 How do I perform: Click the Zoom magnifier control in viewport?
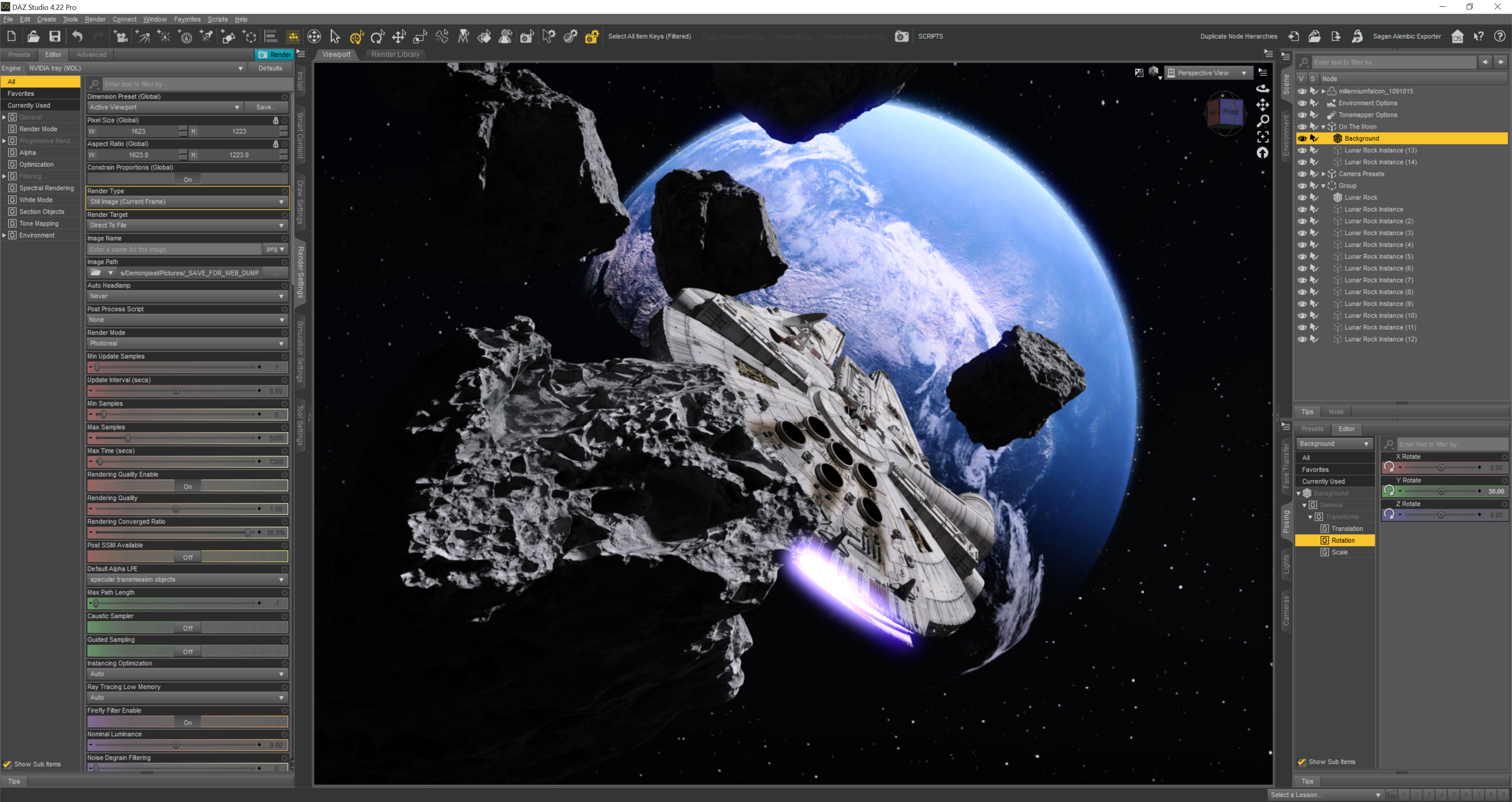(x=1262, y=120)
